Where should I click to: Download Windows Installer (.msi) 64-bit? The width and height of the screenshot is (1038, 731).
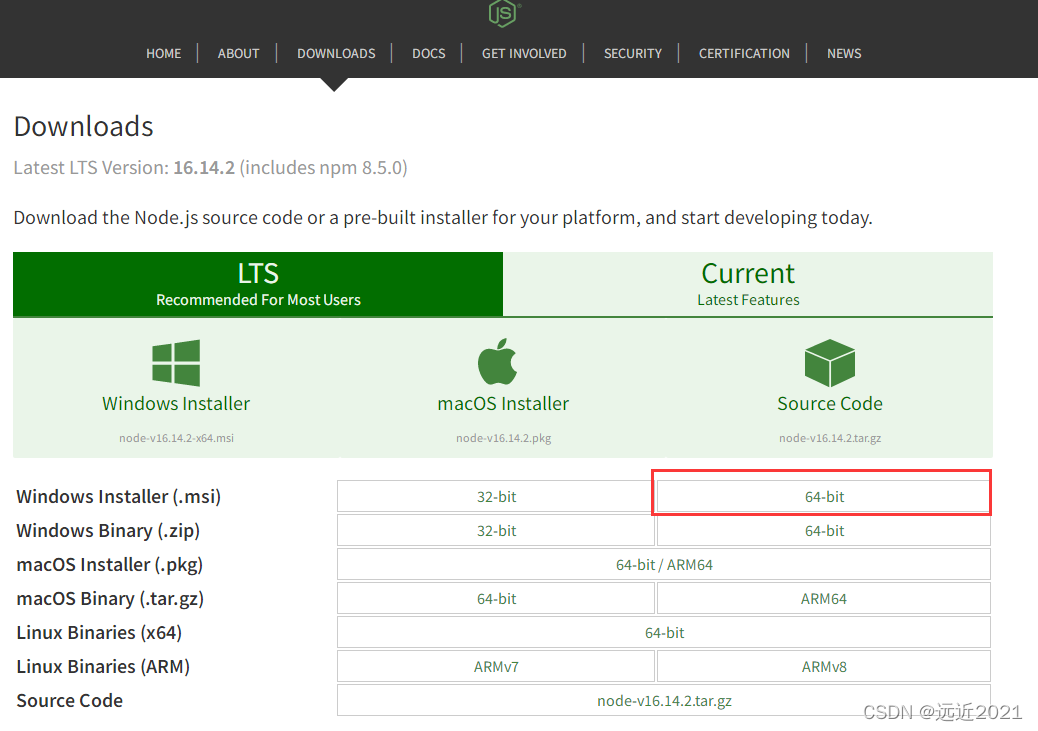click(824, 497)
